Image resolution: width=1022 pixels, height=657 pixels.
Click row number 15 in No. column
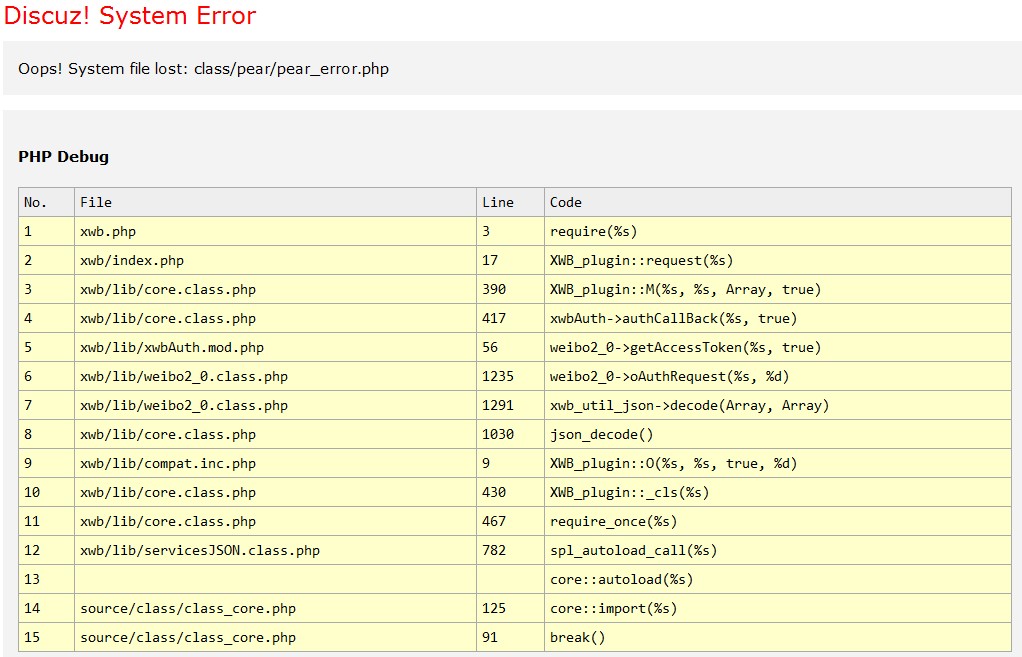[46, 637]
